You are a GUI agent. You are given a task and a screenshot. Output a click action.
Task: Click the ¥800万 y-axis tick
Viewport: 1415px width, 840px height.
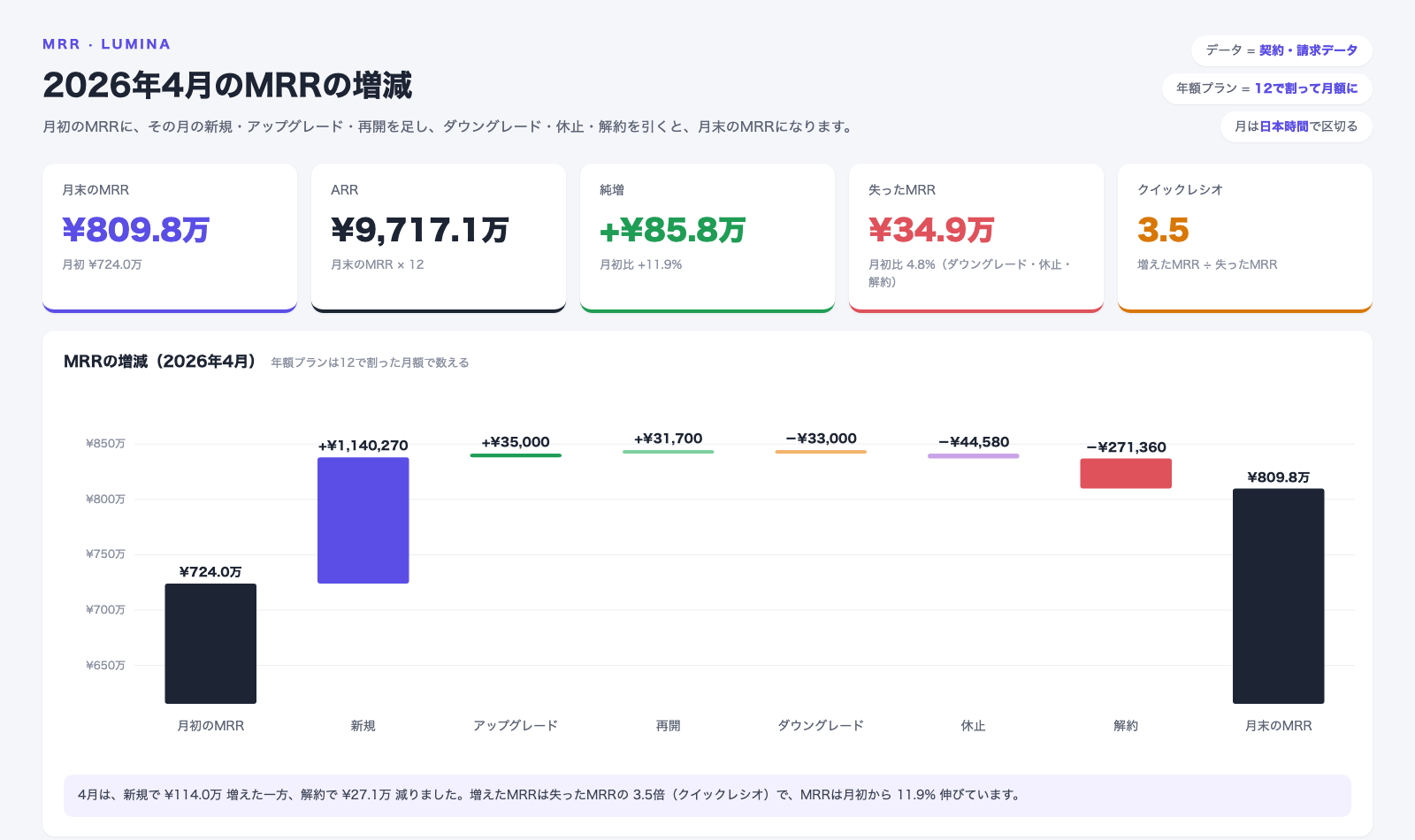[x=105, y=500]
